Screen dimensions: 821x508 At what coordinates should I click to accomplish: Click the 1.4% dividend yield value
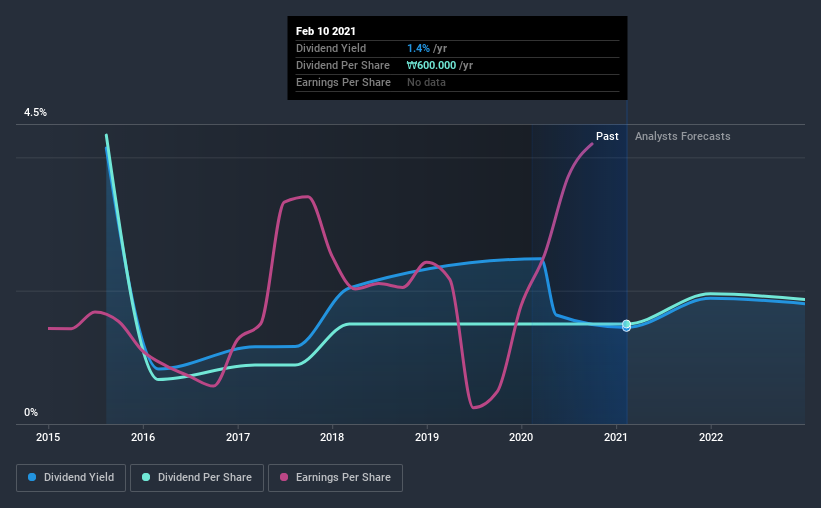(418, 48)
